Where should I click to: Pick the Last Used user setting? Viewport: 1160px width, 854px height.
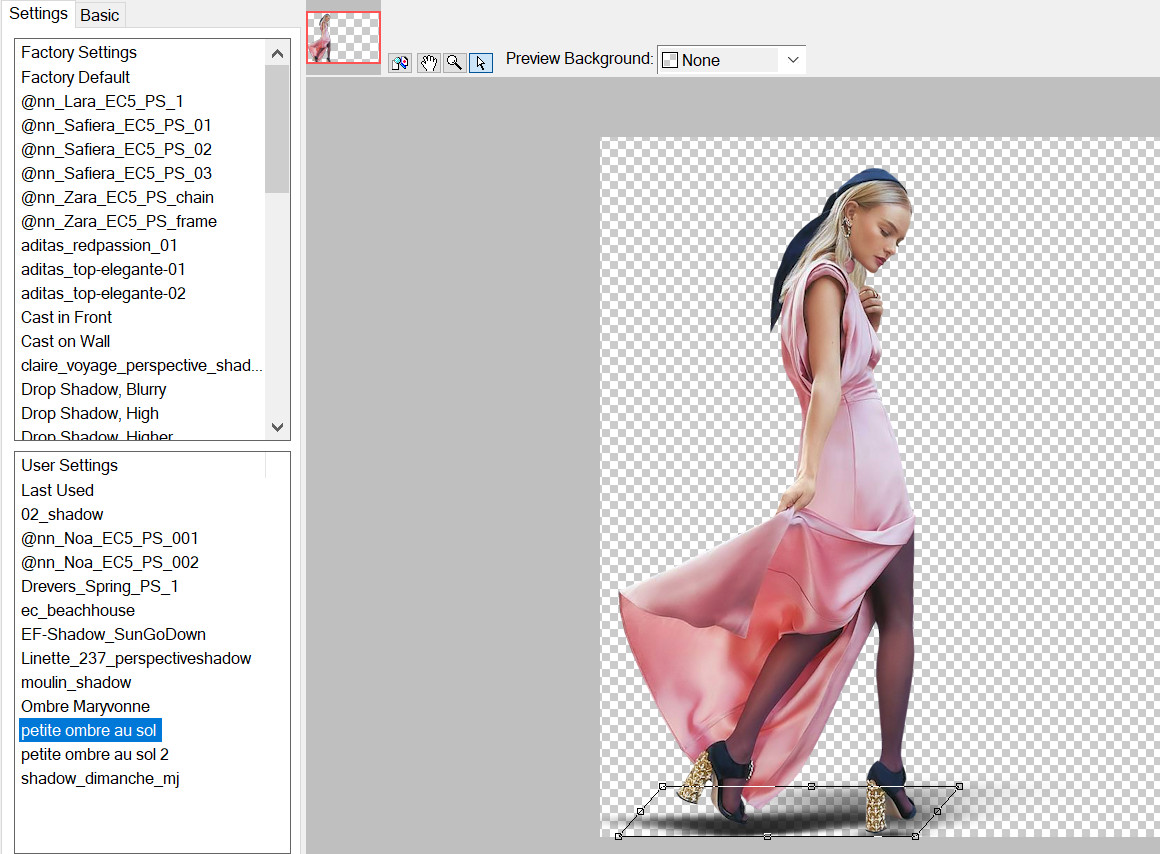pyautogui.click(x=57, y=490)
